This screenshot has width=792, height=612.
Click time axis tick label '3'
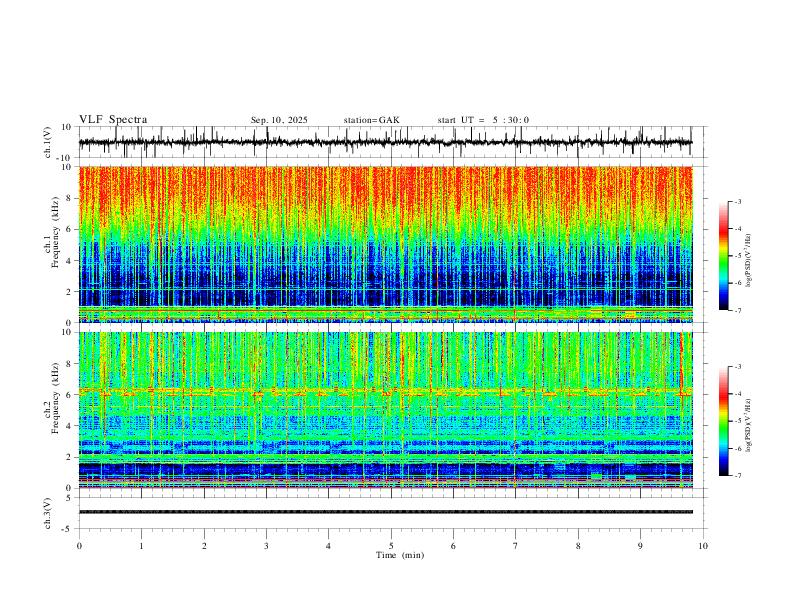click(266, 546)
